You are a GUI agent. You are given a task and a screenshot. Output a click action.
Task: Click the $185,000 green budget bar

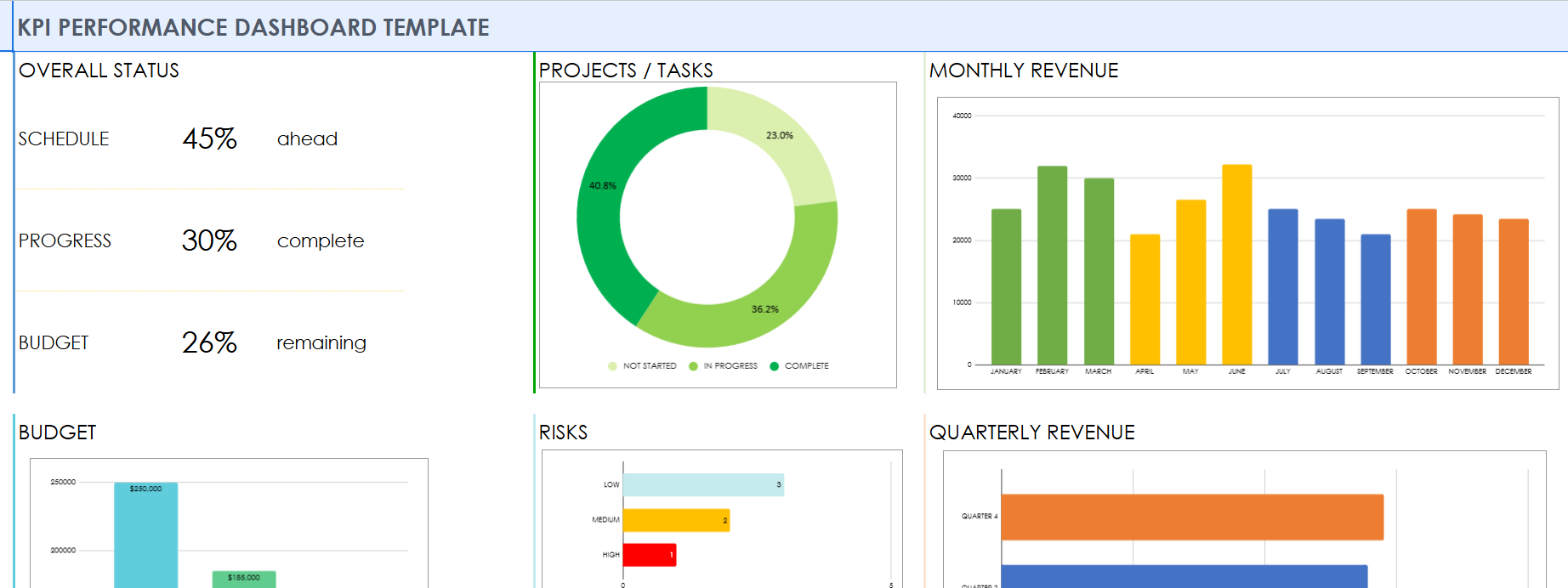pos(244,580)
